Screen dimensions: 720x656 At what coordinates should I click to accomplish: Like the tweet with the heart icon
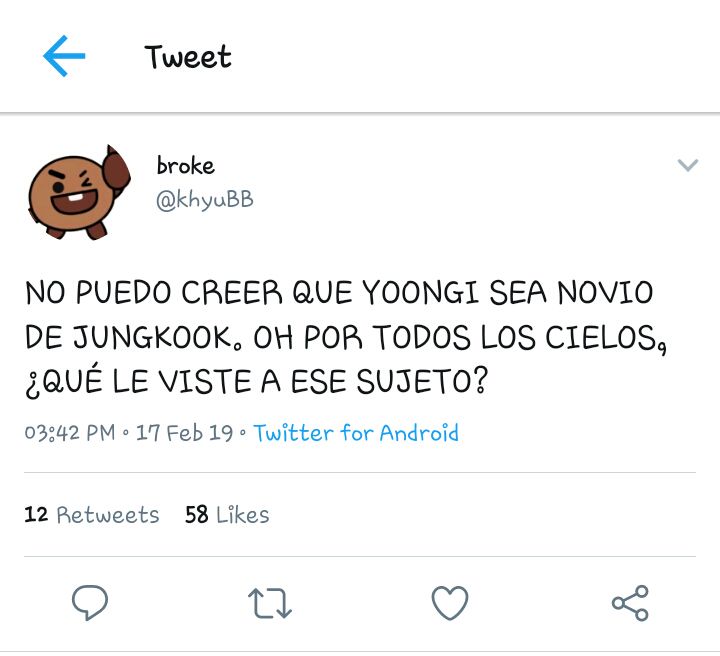(x=450, y=603)
